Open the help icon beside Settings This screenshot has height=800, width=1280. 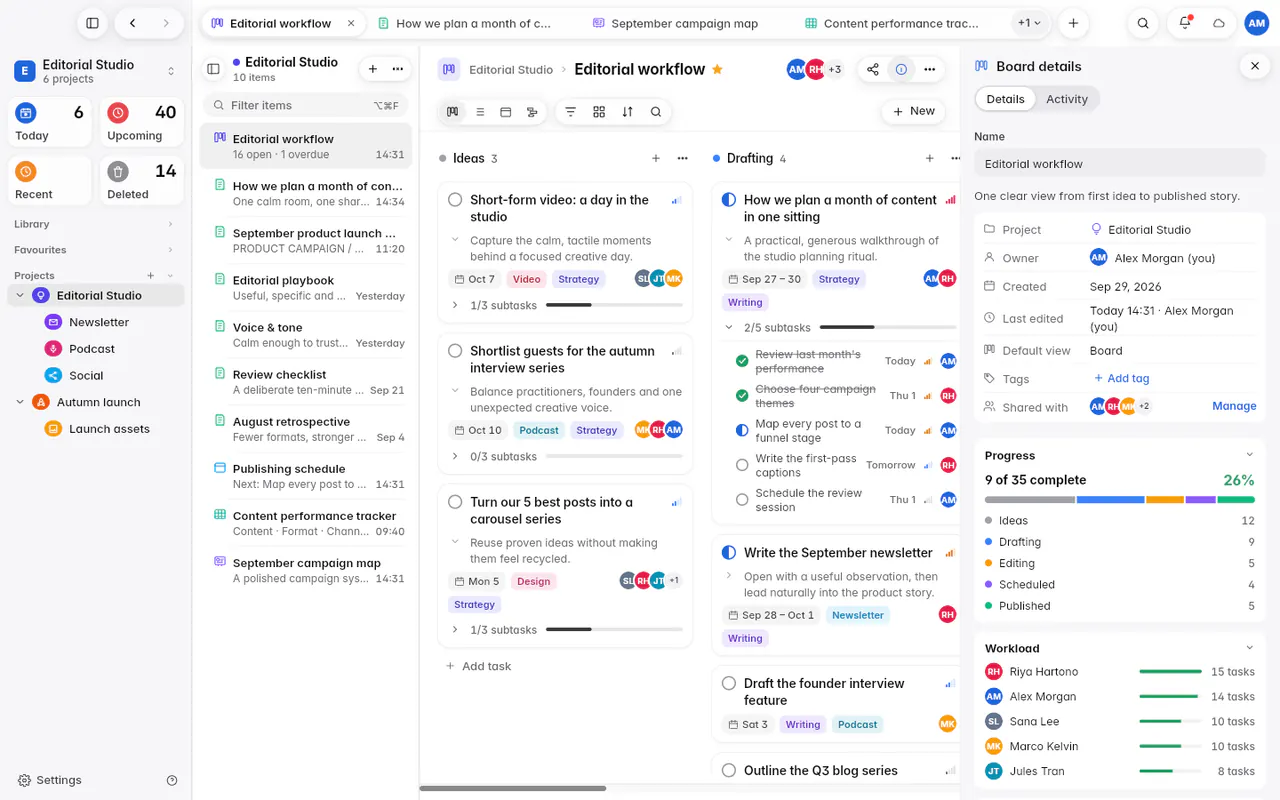pos(172,780)
